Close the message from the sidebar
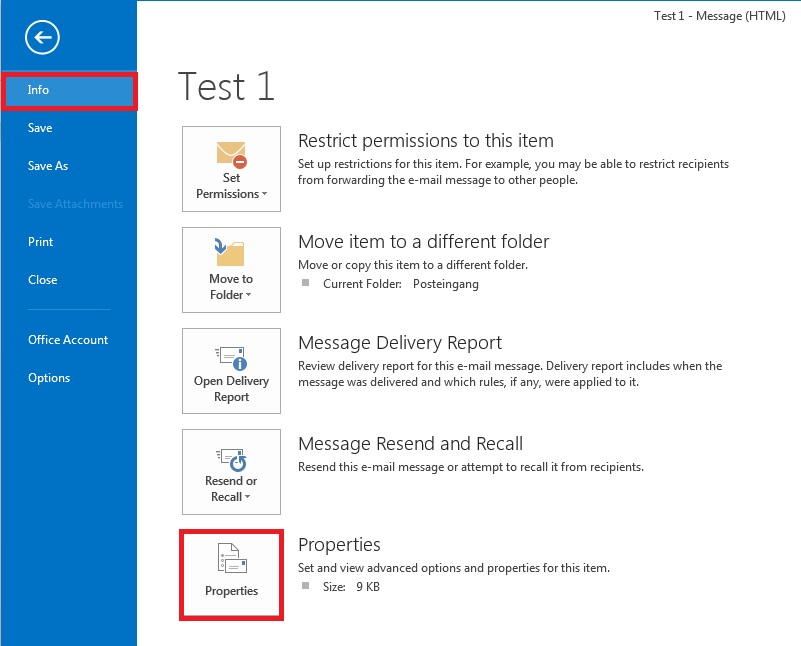 point(42,279)
